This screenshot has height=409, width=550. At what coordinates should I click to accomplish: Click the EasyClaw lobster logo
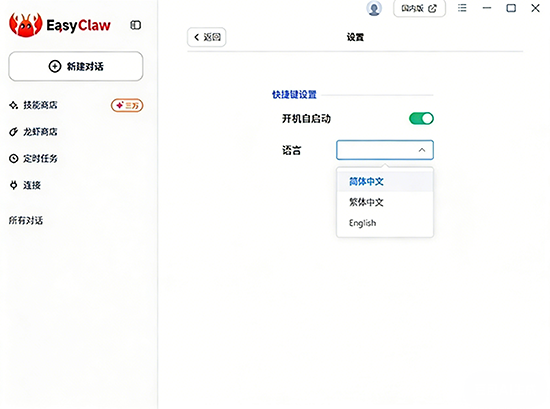pos(25,25)
